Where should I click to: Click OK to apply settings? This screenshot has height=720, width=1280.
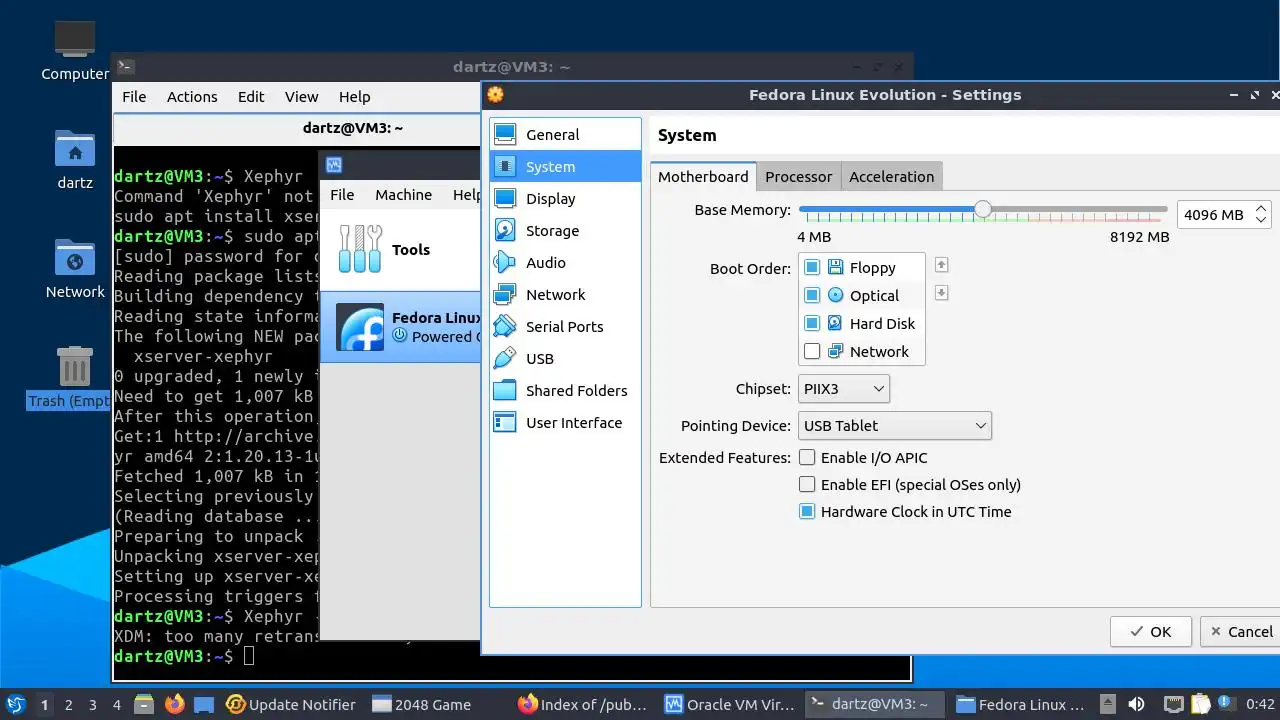(x=1150, y=631)
